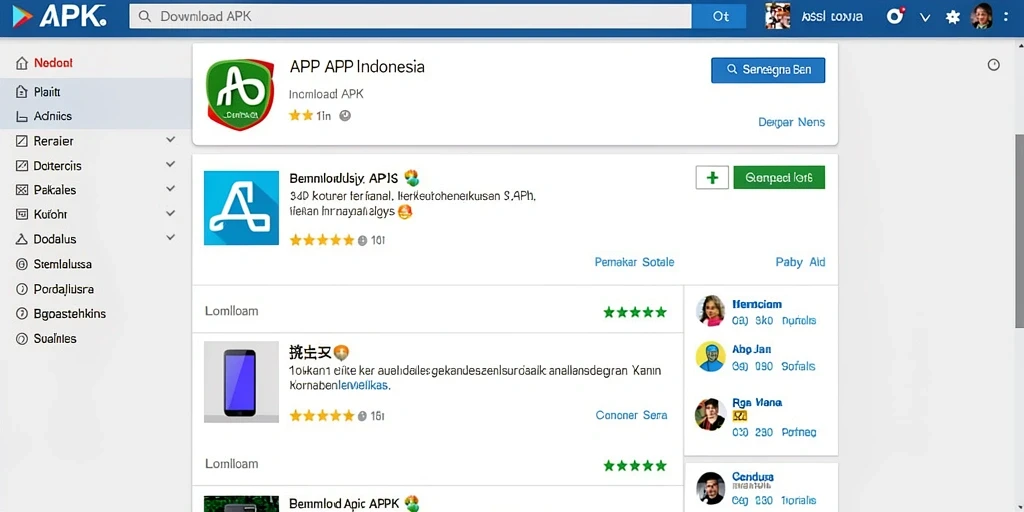
Task: Click the blue A app icon
Action: (241, 208)
